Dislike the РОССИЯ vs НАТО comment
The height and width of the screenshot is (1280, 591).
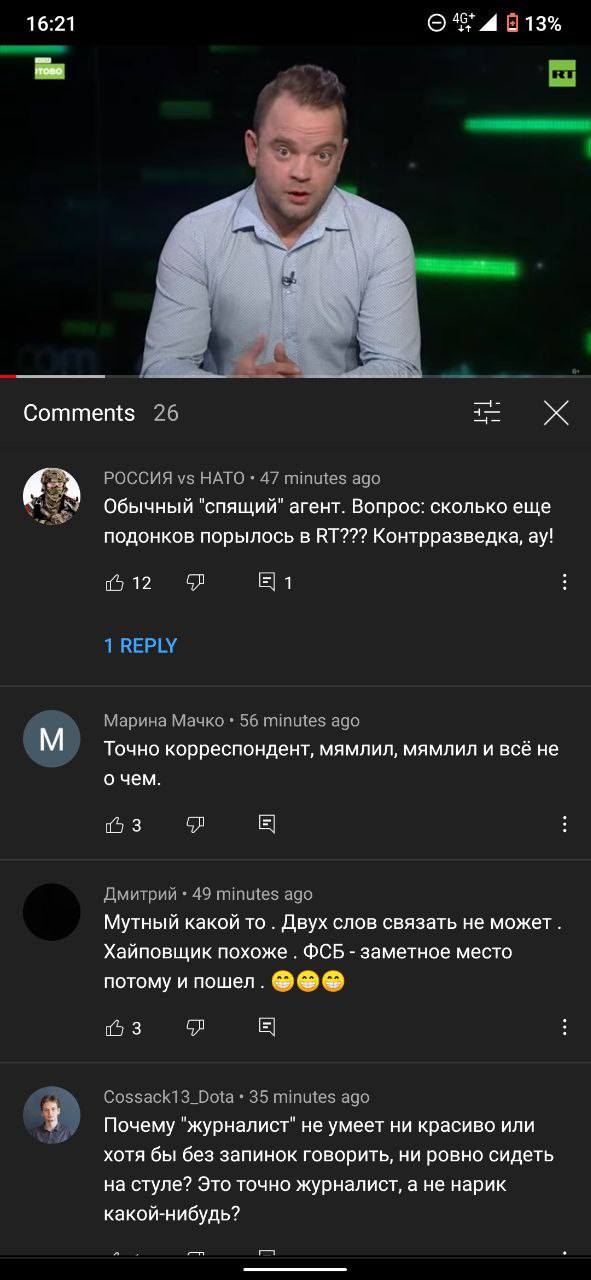point(196,582)
